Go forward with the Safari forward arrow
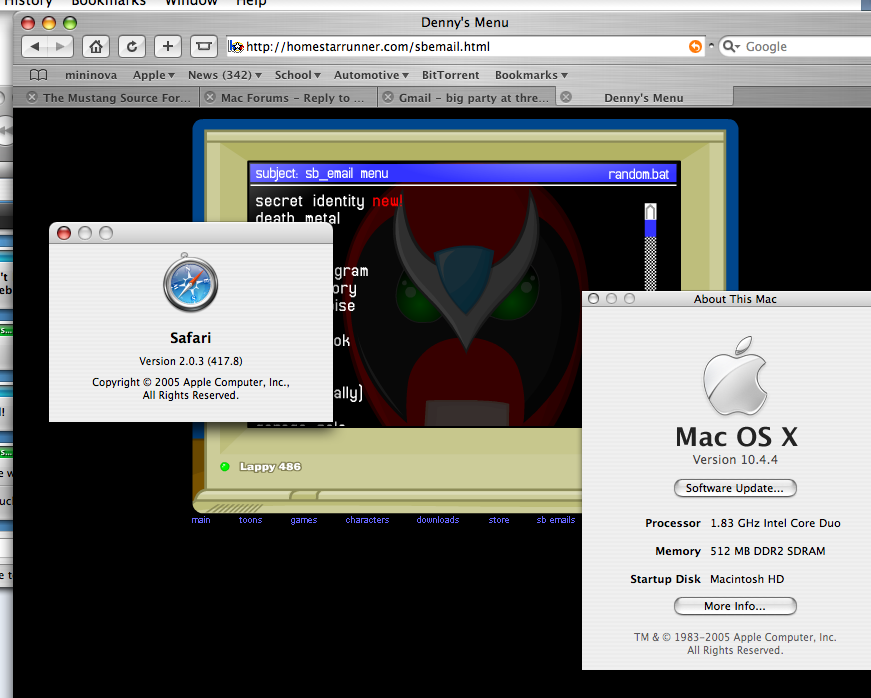 click(x=60, y=47)
